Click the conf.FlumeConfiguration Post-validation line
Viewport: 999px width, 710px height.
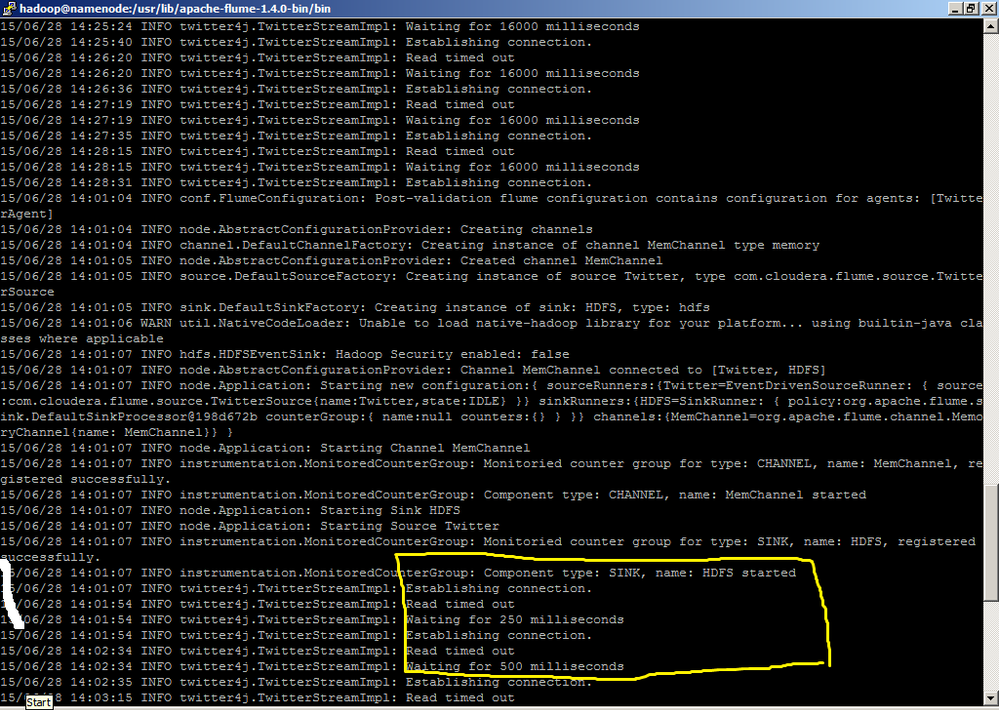pyautogui.click(x=491, y=206)
